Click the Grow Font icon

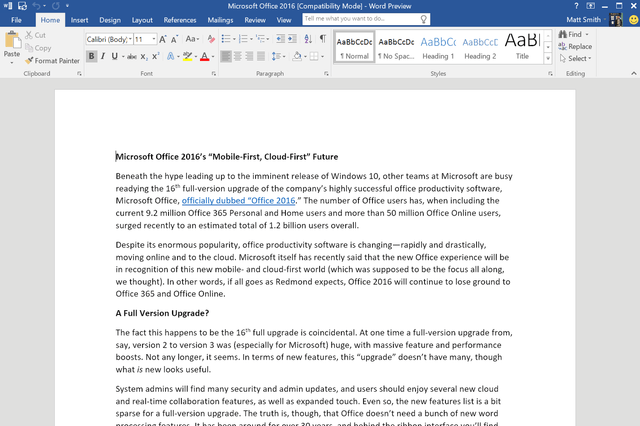(162, 39)
